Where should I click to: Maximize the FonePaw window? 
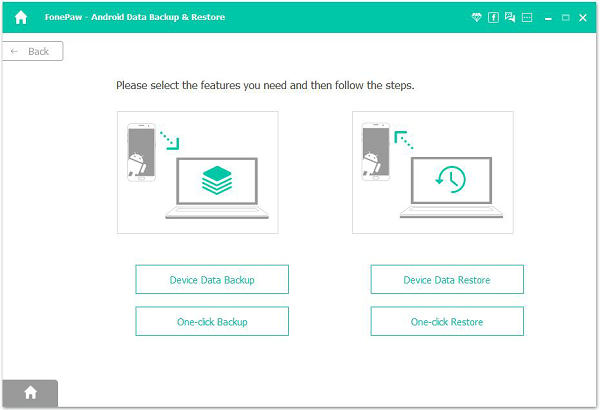[565, 18]
